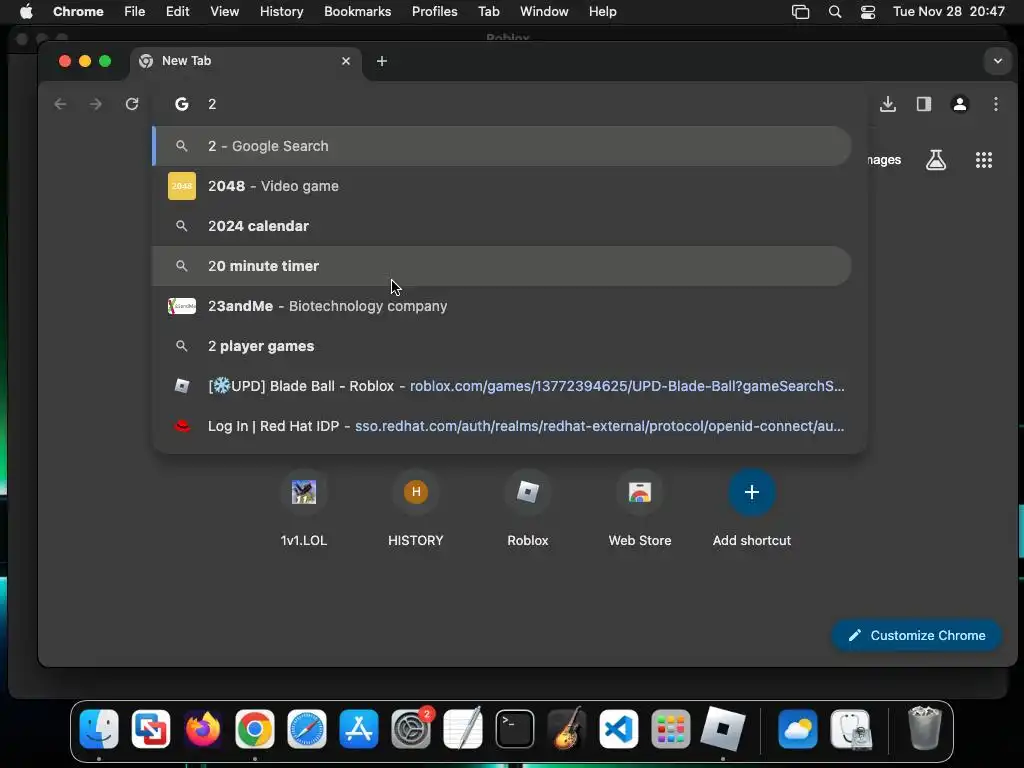The width and height of the screenshot is (1024, 768).
Task: Expand the tab search dropdown arrow
Action: click(997, 61)
